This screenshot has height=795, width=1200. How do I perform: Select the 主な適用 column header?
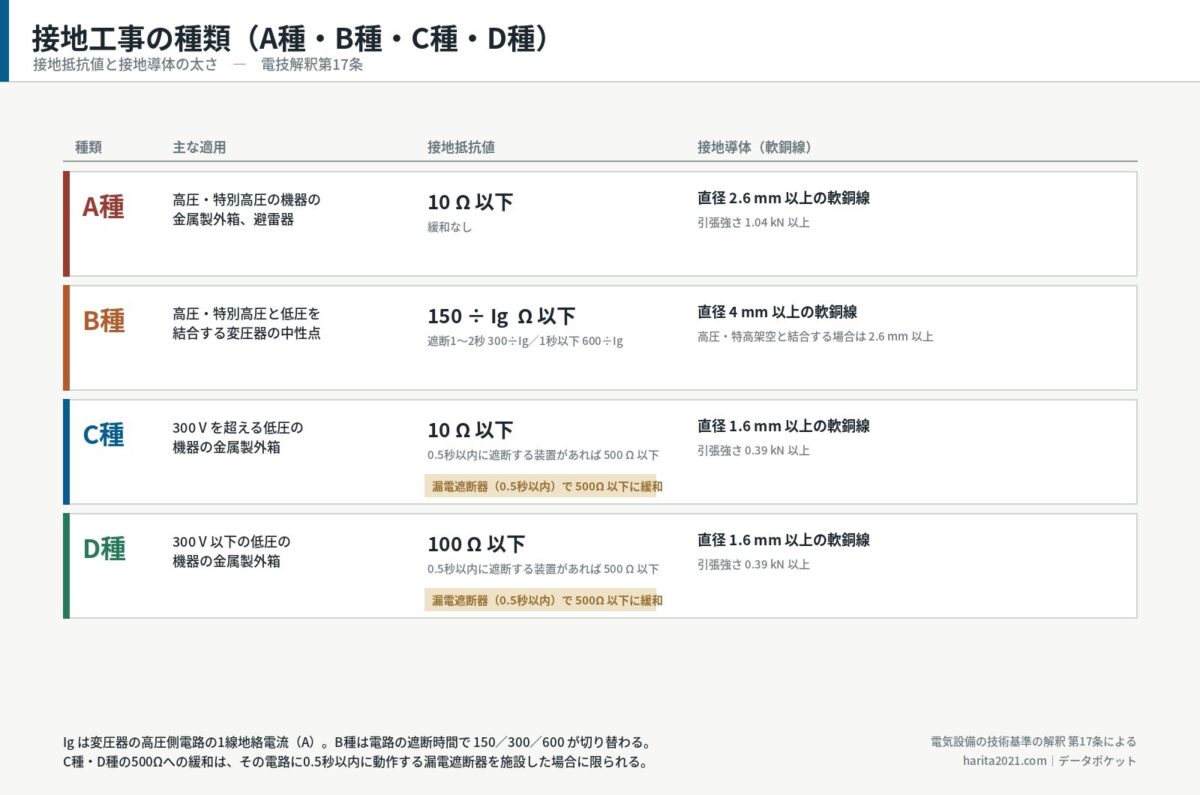[x=199, y=147]
